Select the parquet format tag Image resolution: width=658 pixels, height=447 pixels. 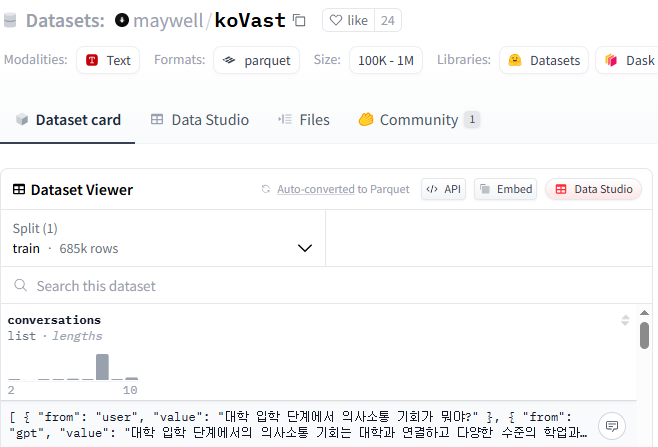pos(256,60)
